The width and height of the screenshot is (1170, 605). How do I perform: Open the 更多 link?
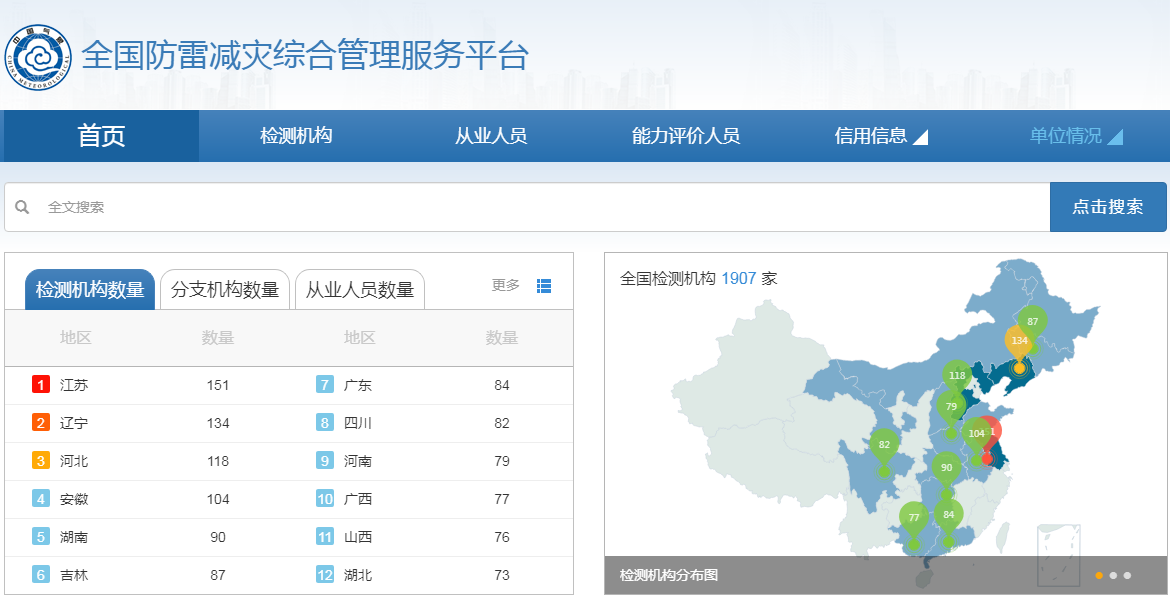505,285
